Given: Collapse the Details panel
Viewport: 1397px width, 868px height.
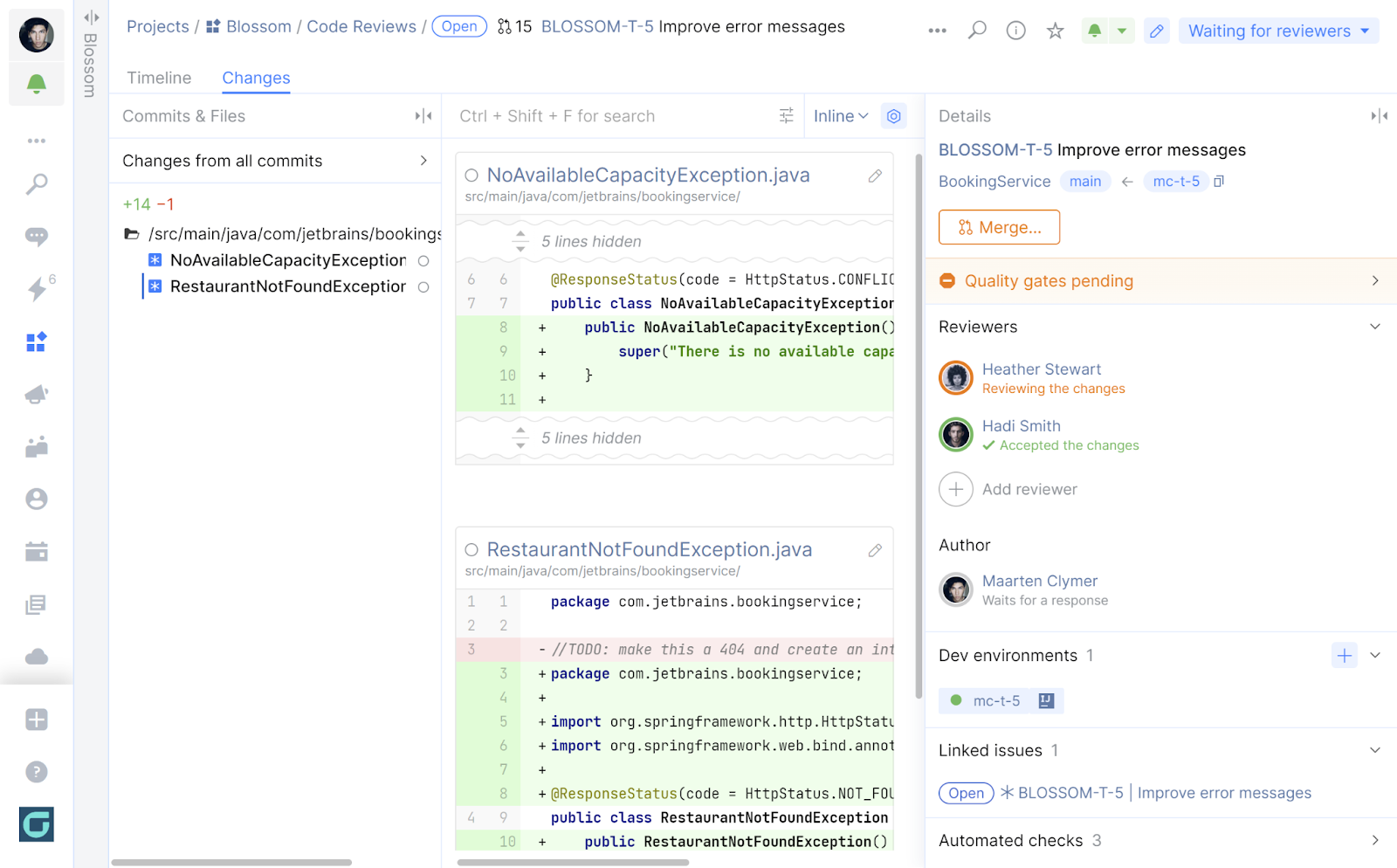Looking at the screenshot, I should (x=1380, y=116).
